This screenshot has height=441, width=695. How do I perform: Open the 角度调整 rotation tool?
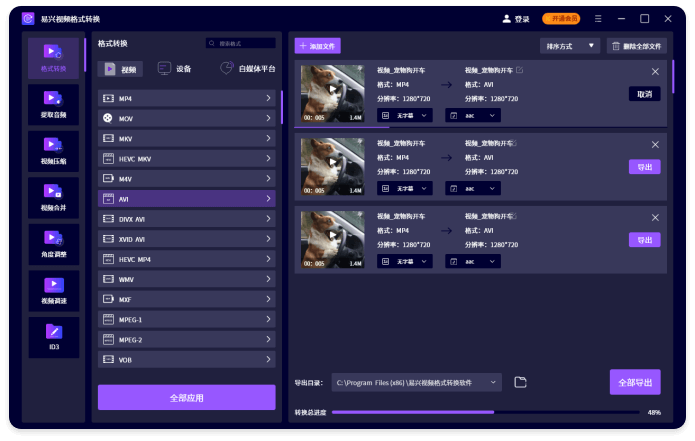(x=54, y=244)
